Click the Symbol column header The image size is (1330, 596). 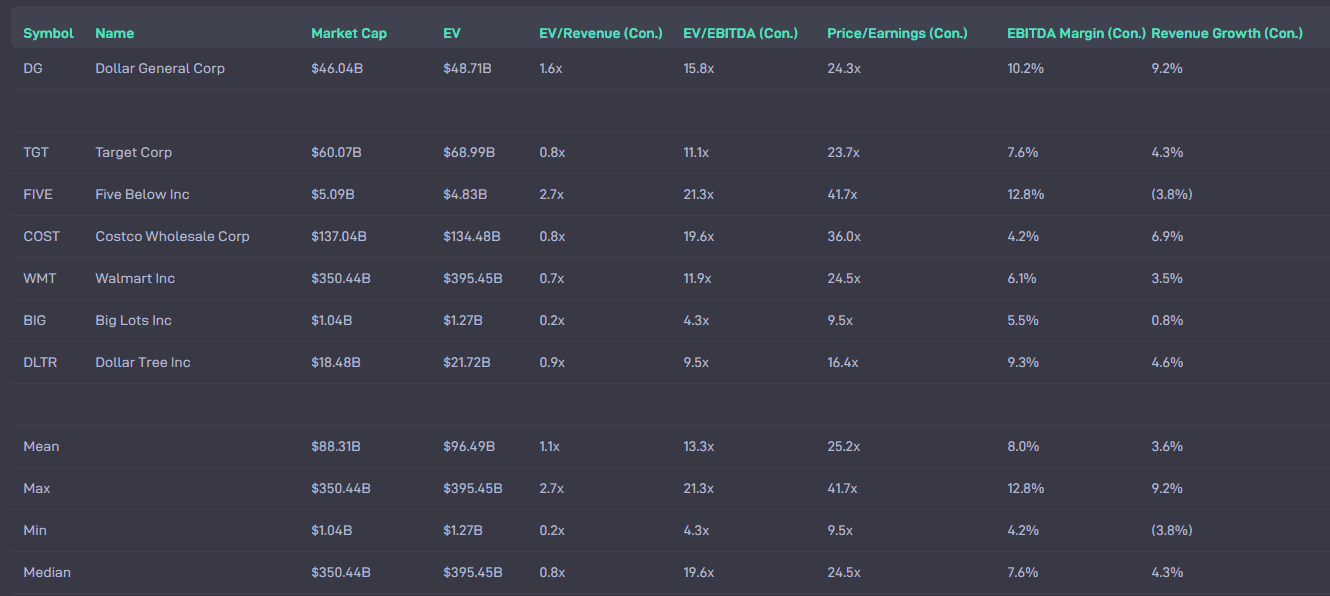49,33
